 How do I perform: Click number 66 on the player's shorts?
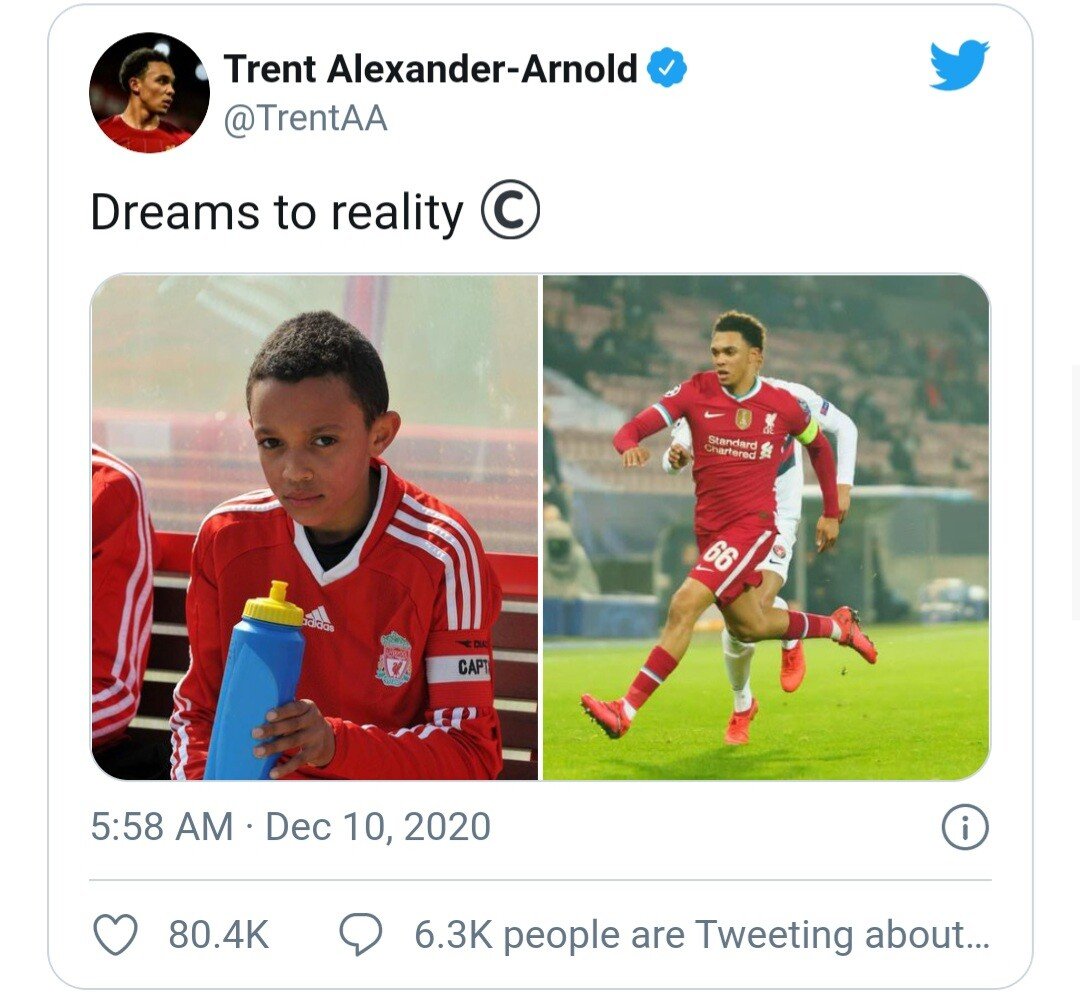pos(720,554)
